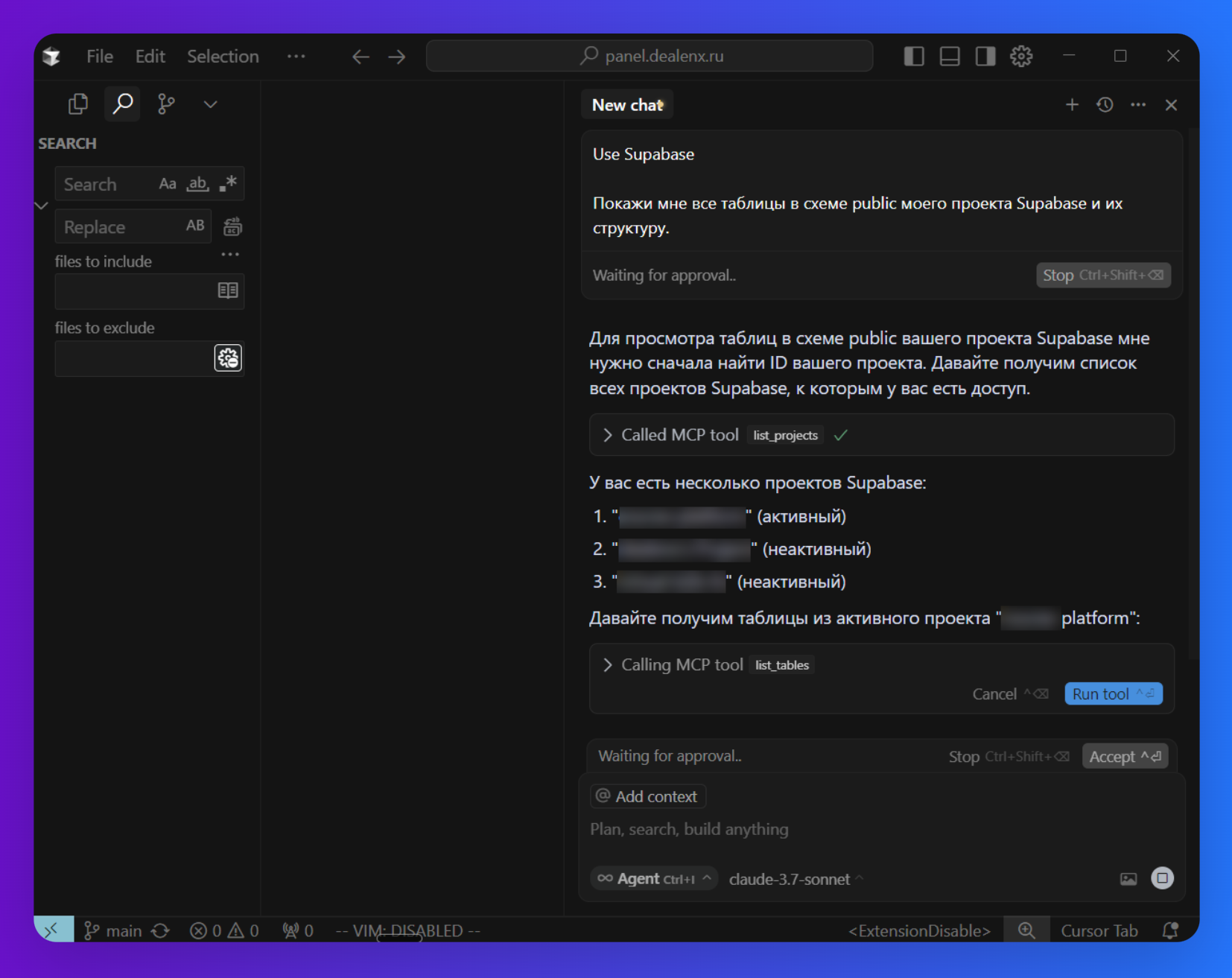Open the Selection menu
The width and height of the screenshot is (1232, 978).
pos(223,57)
